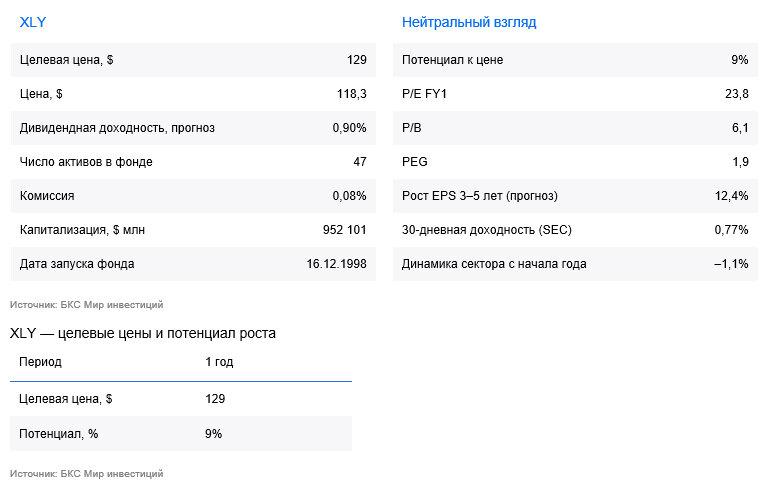770x495 pixels.
Task: Click the P/B row
Action: 576,128
